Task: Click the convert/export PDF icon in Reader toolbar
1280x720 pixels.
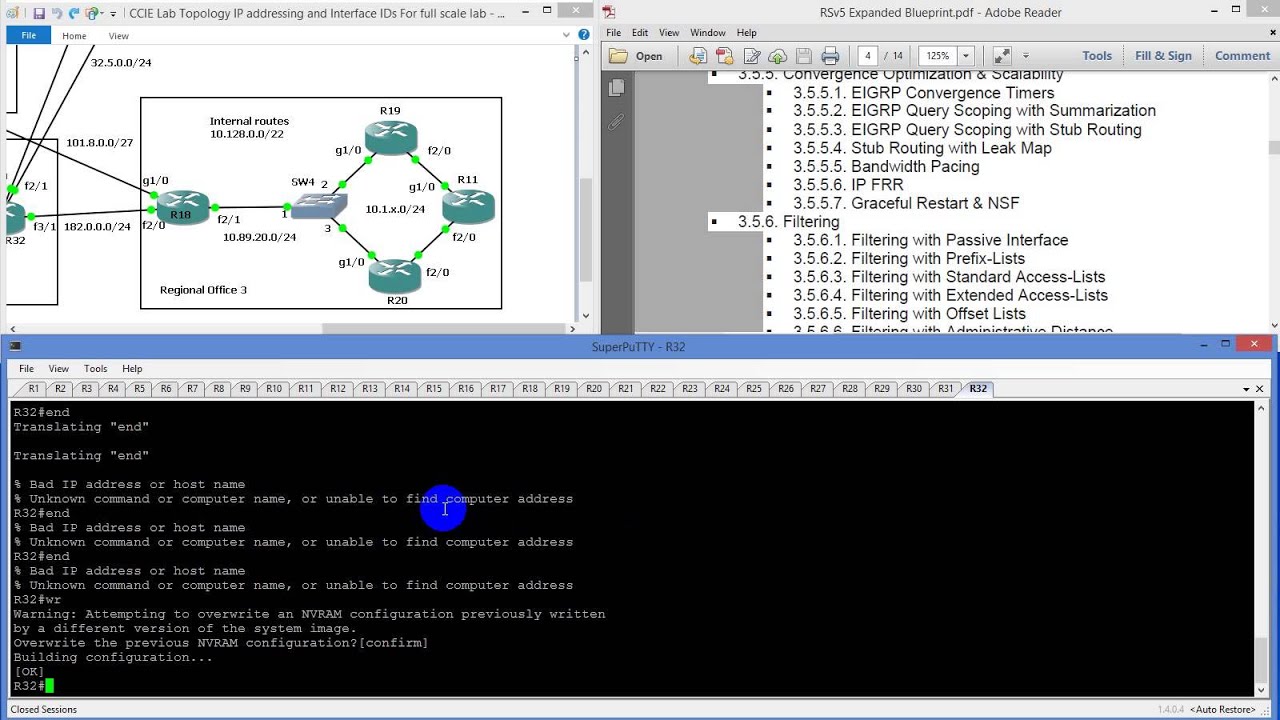Action: [x=697, y=56]
